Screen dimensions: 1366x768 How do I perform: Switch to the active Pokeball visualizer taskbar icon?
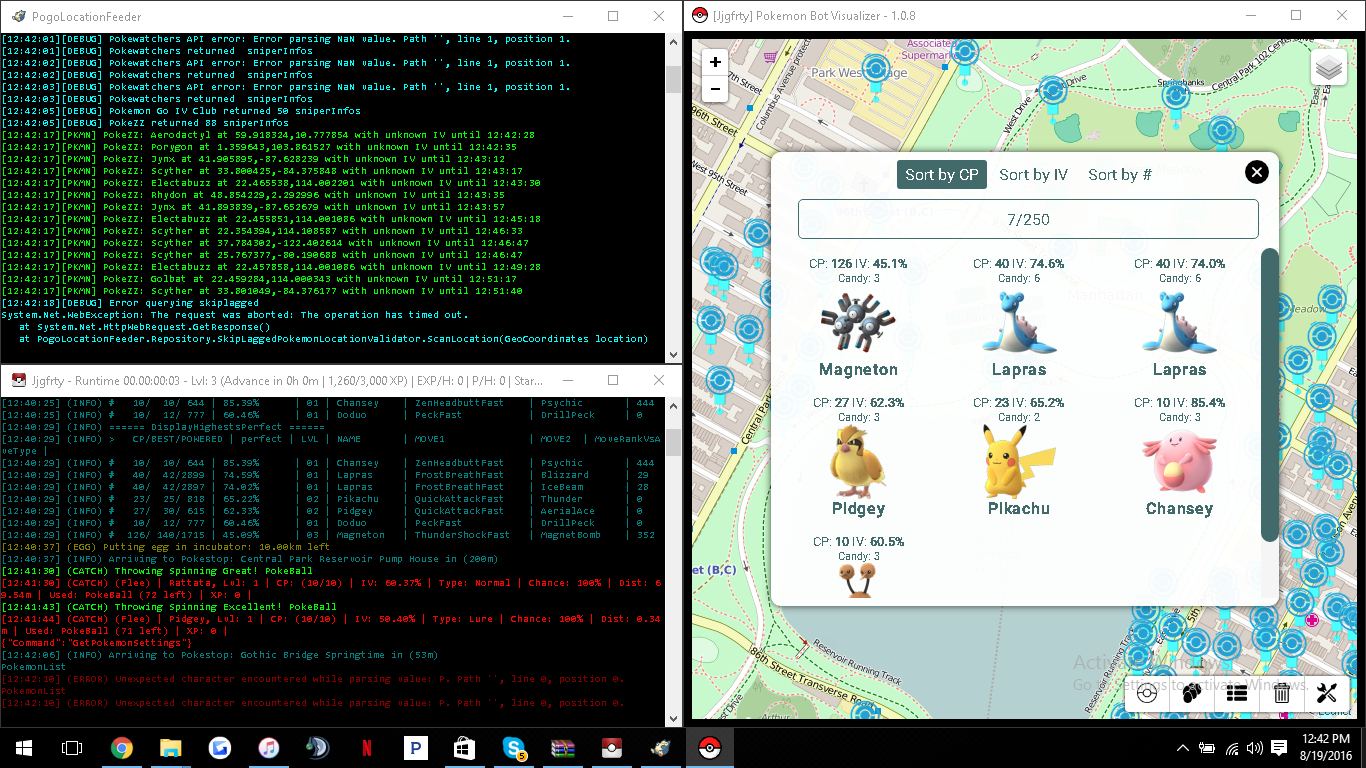710,747
